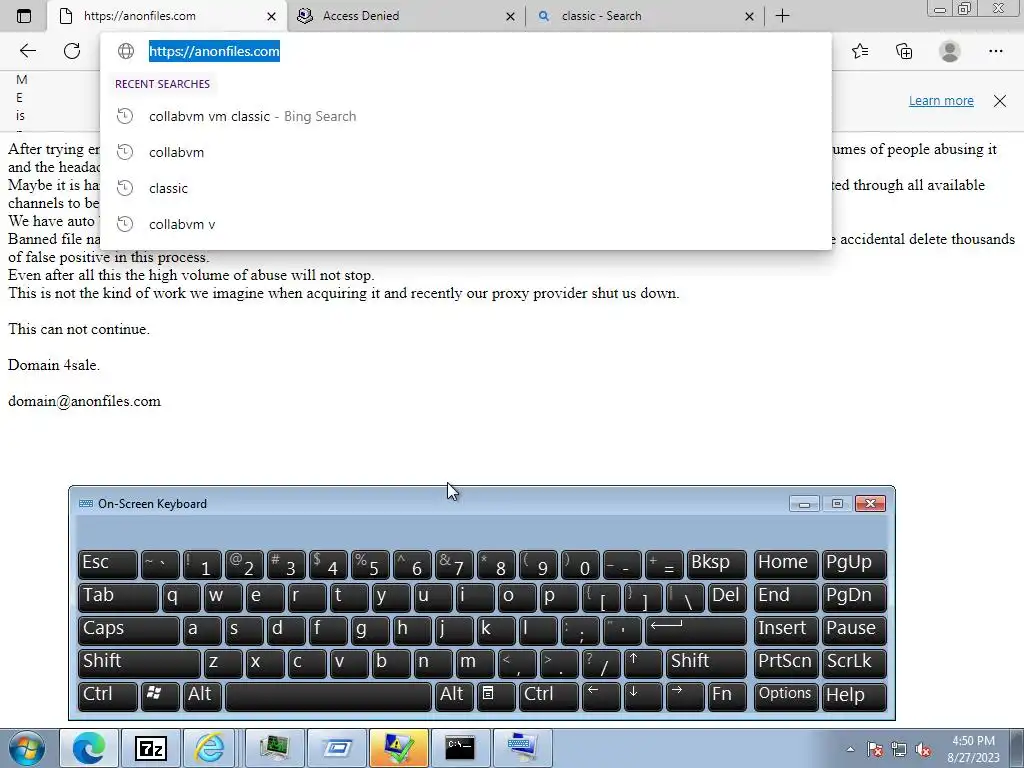This screenshot has width=1024, height=768.
Task: Open the On-Screen Keyboard taskbar icon
Action: 522,748
